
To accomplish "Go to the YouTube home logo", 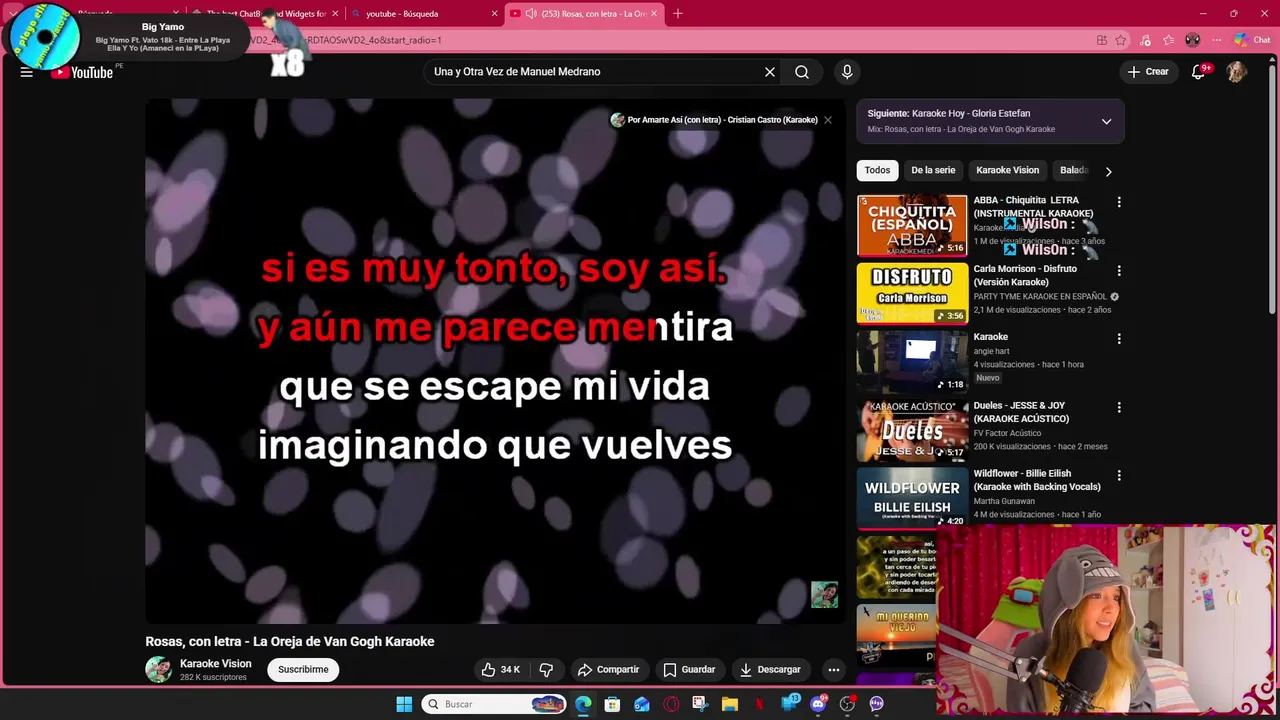I will [83, 72].
